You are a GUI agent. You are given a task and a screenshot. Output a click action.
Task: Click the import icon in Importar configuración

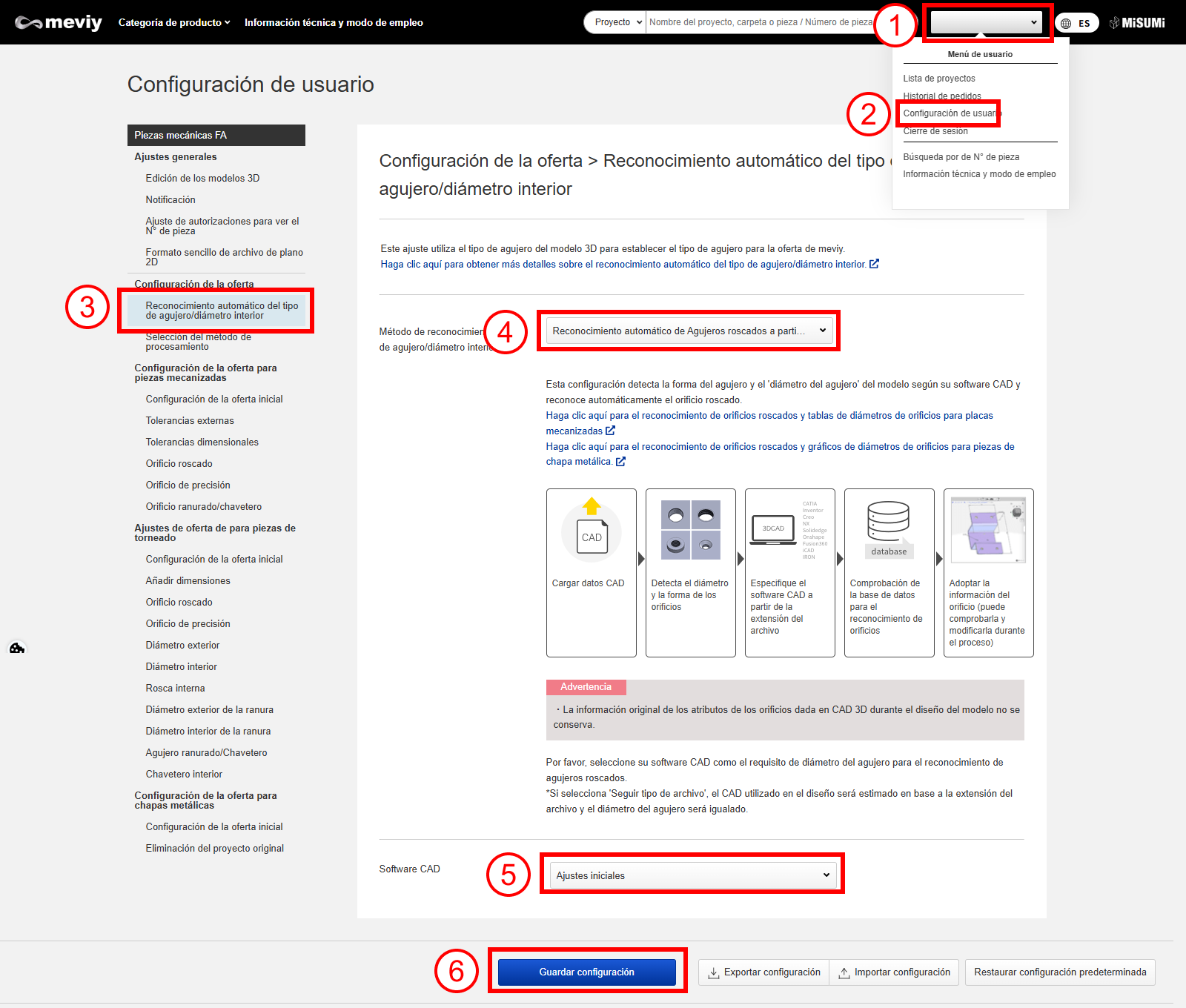(844, 972)
